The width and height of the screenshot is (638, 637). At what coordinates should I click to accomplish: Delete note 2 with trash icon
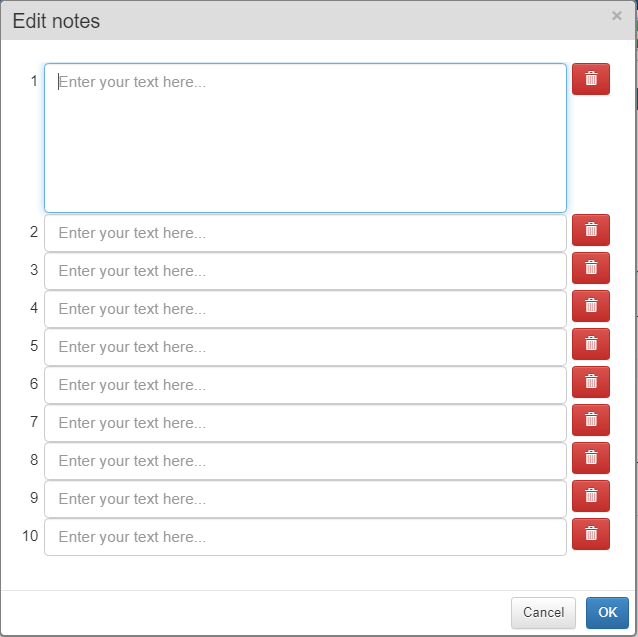(x=590, y=230)
